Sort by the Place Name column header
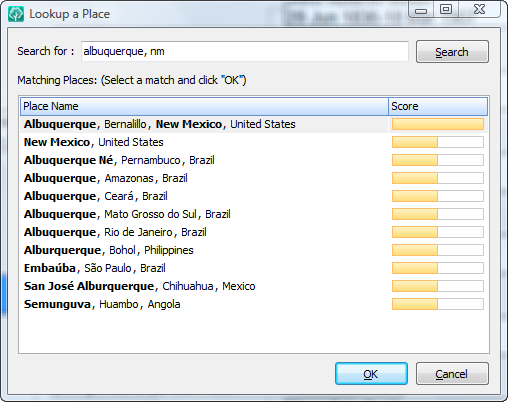Image resolution: width=508 pixels, height=402 pixels. coord(204,106)
